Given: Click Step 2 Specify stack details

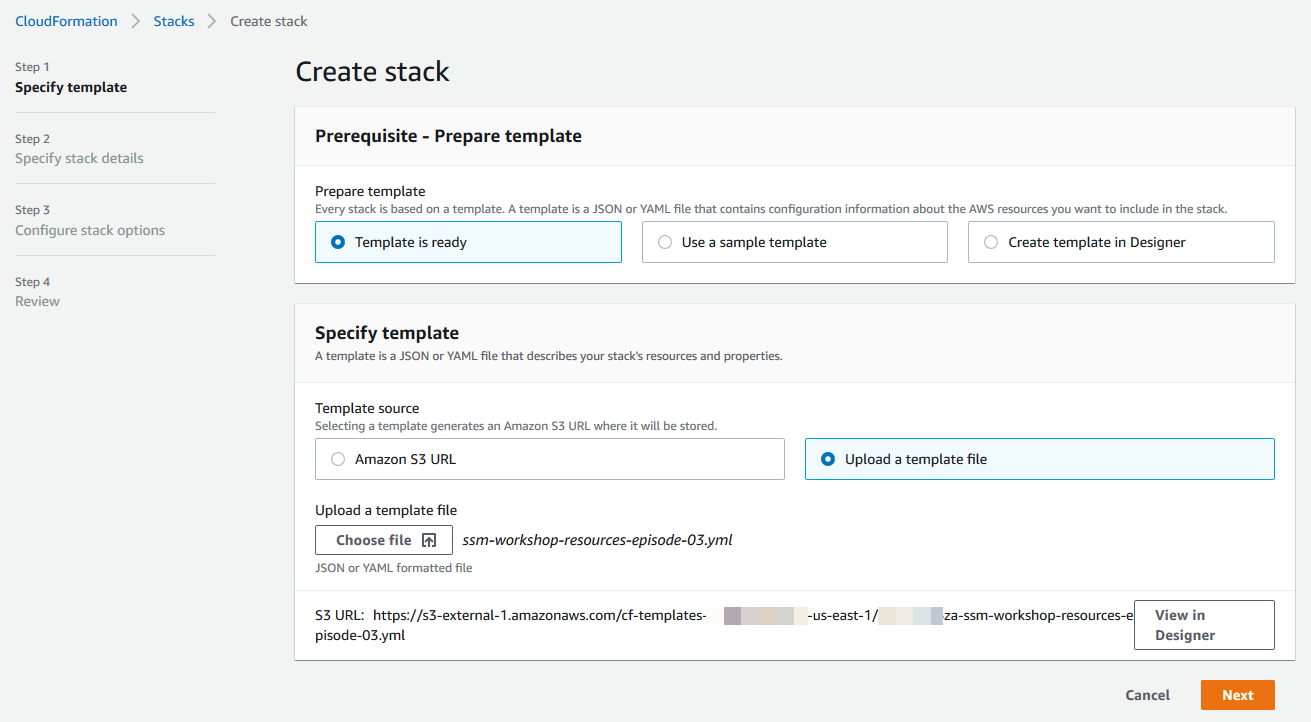Looking at the screenshot, I should pyautogui.click(x=79, y=149).
